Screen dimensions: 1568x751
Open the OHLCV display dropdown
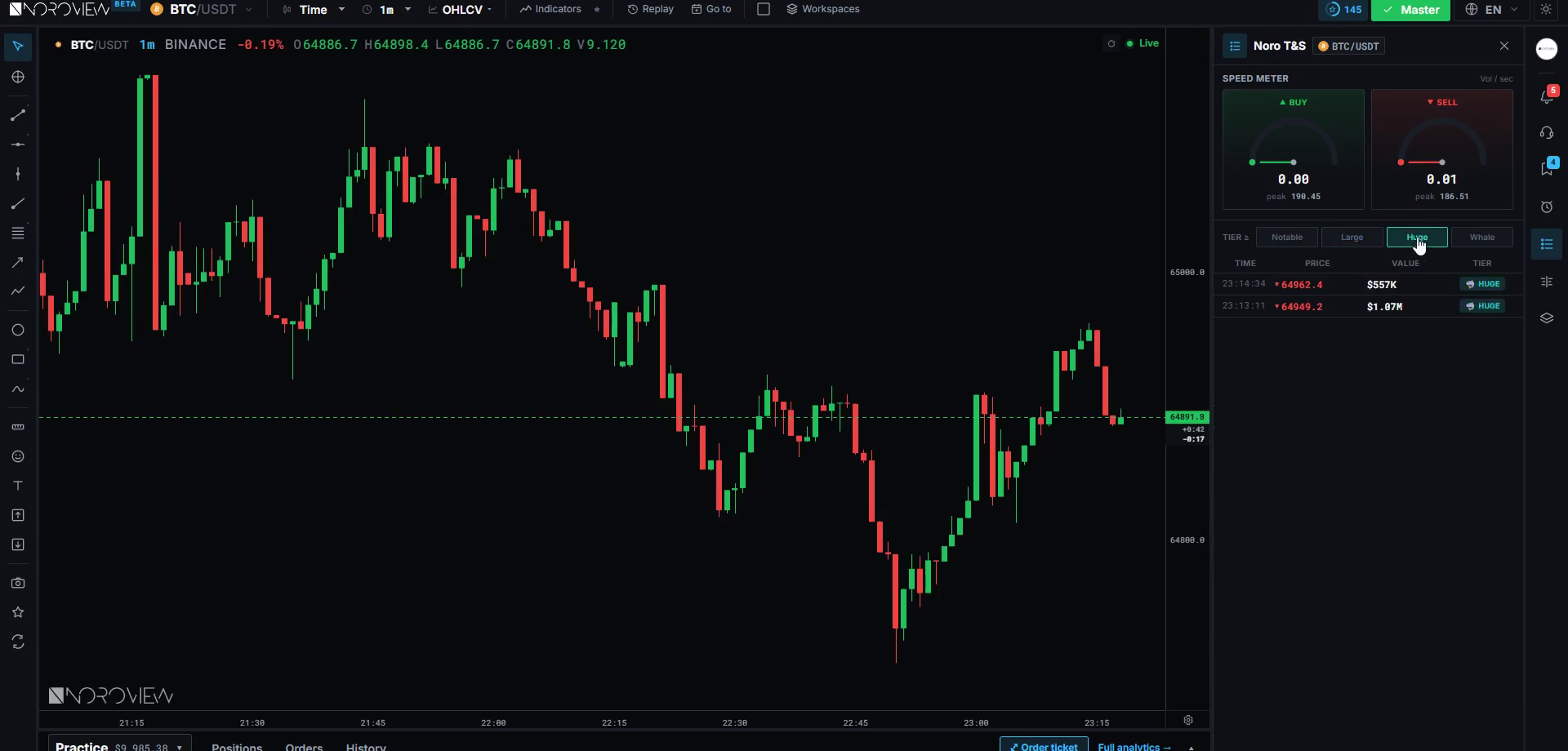coord(461,9)
